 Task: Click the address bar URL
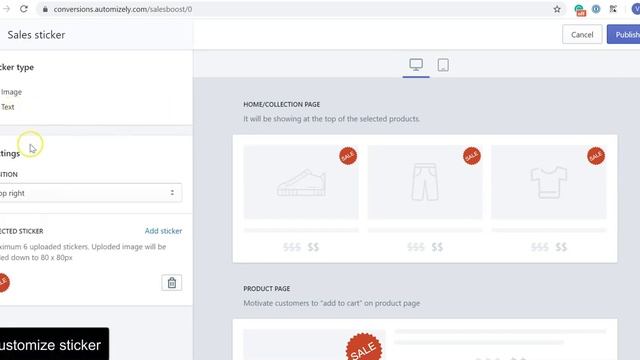[123, 9]
